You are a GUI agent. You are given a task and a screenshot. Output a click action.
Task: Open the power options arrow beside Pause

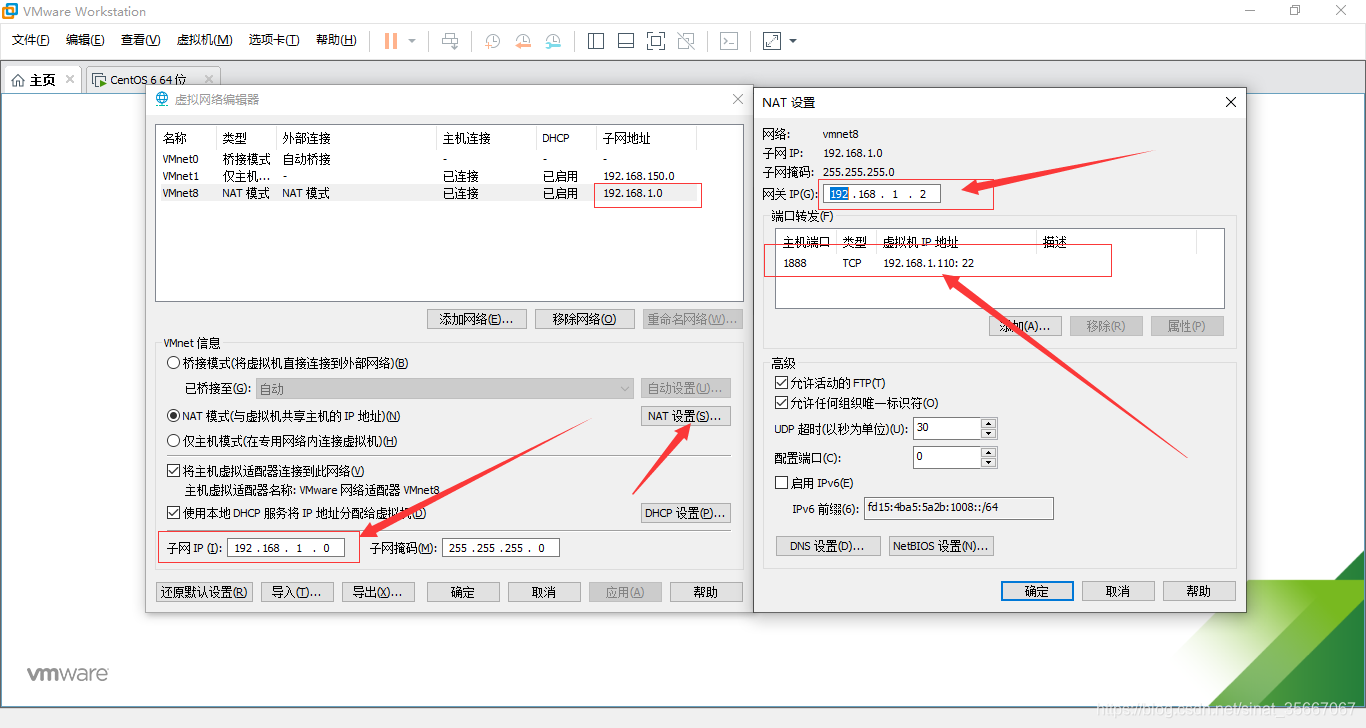[x=412, y=41]
